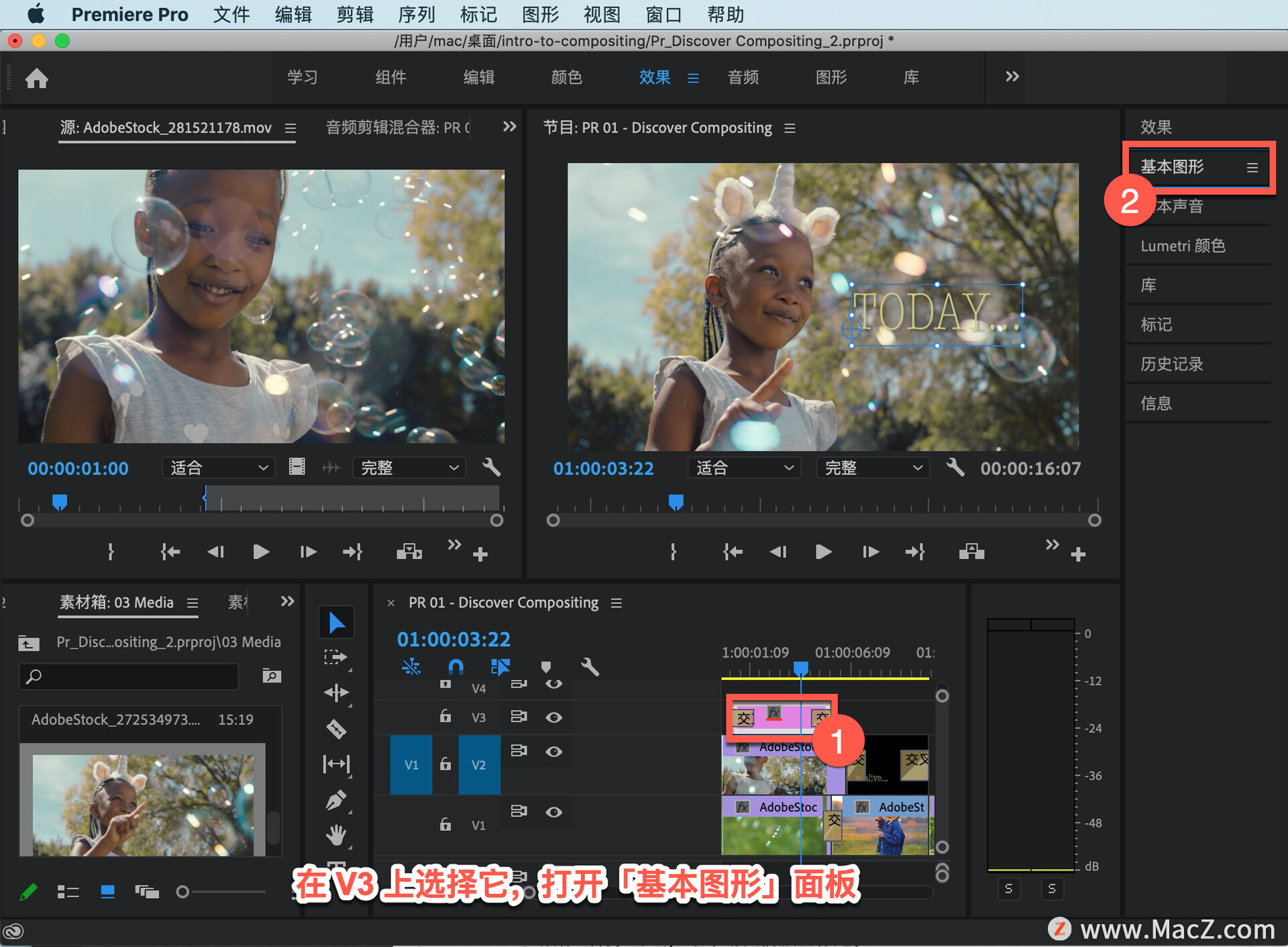Select the Pen tool
1288x947 pixels.
[x=336, y=800]
